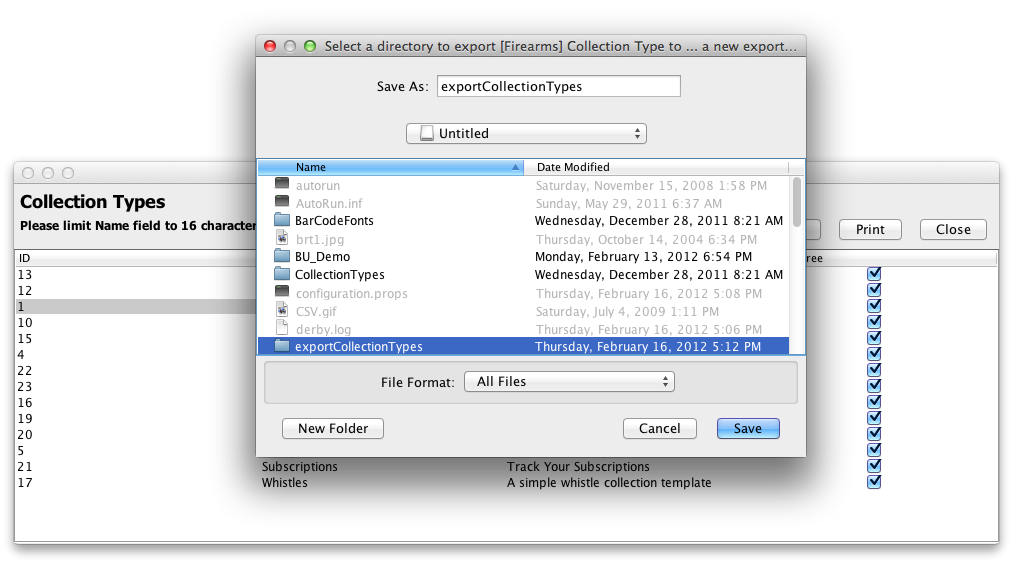This screenshot has height=564, width=1013.
Task: Click the derby.log file icon
Action: 281,329
